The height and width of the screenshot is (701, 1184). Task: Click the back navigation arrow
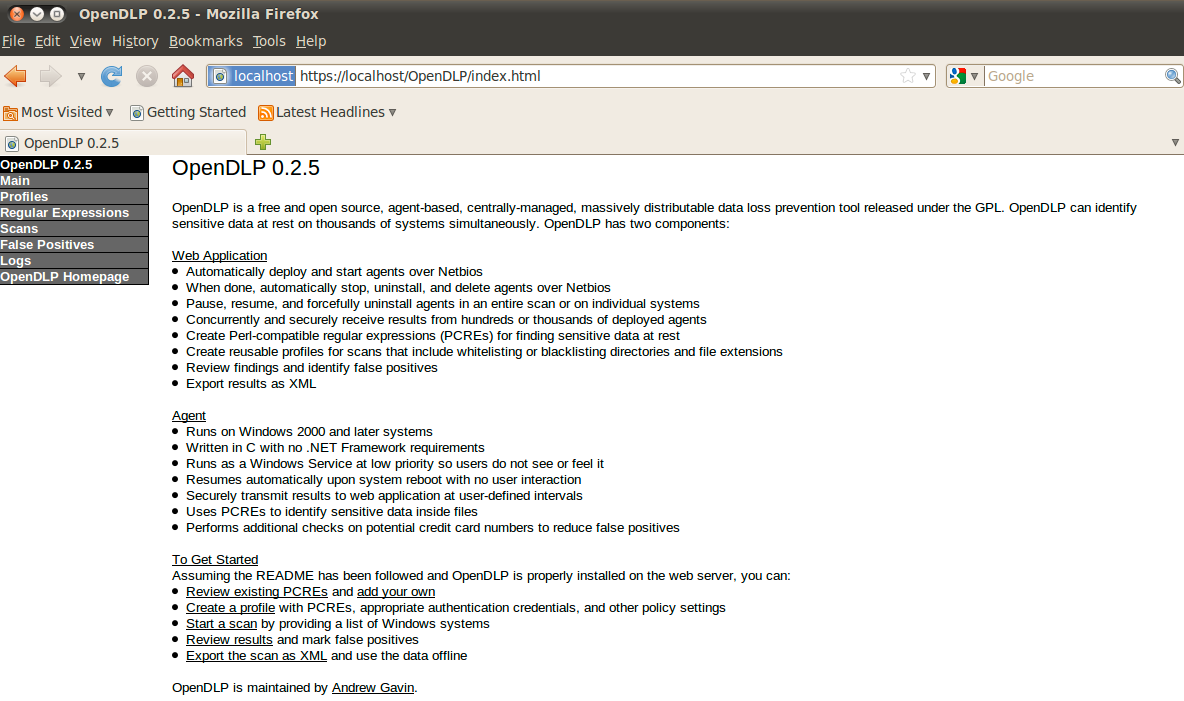(15, 75)
